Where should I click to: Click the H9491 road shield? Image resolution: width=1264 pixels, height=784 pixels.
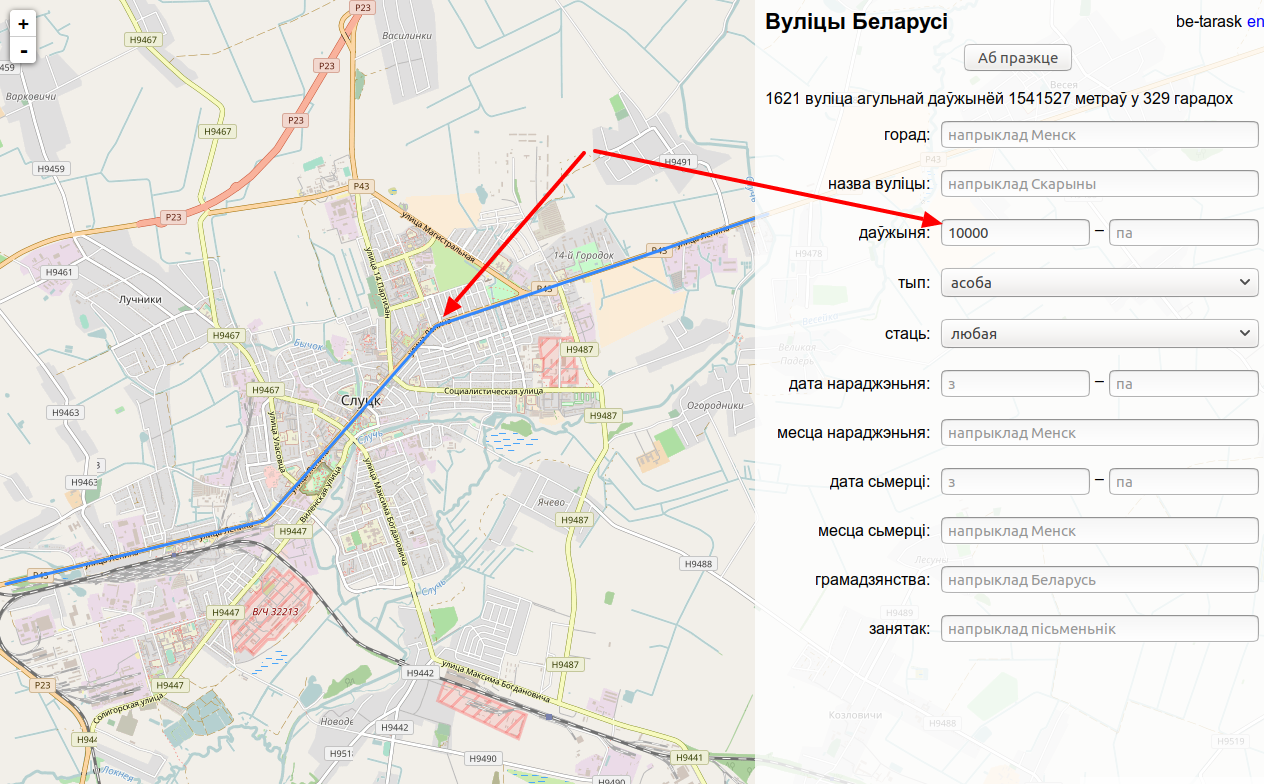click(678, 161)
